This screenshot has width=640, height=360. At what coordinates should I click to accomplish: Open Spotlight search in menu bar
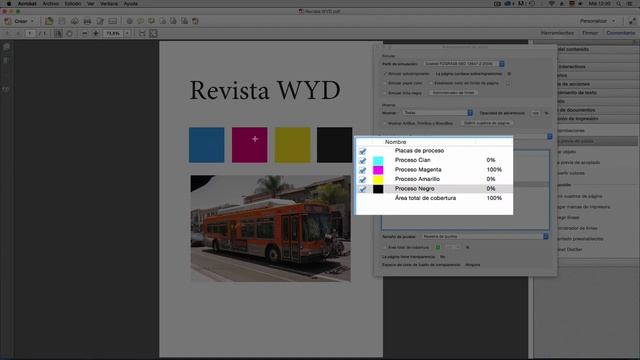tap(619, 4)
